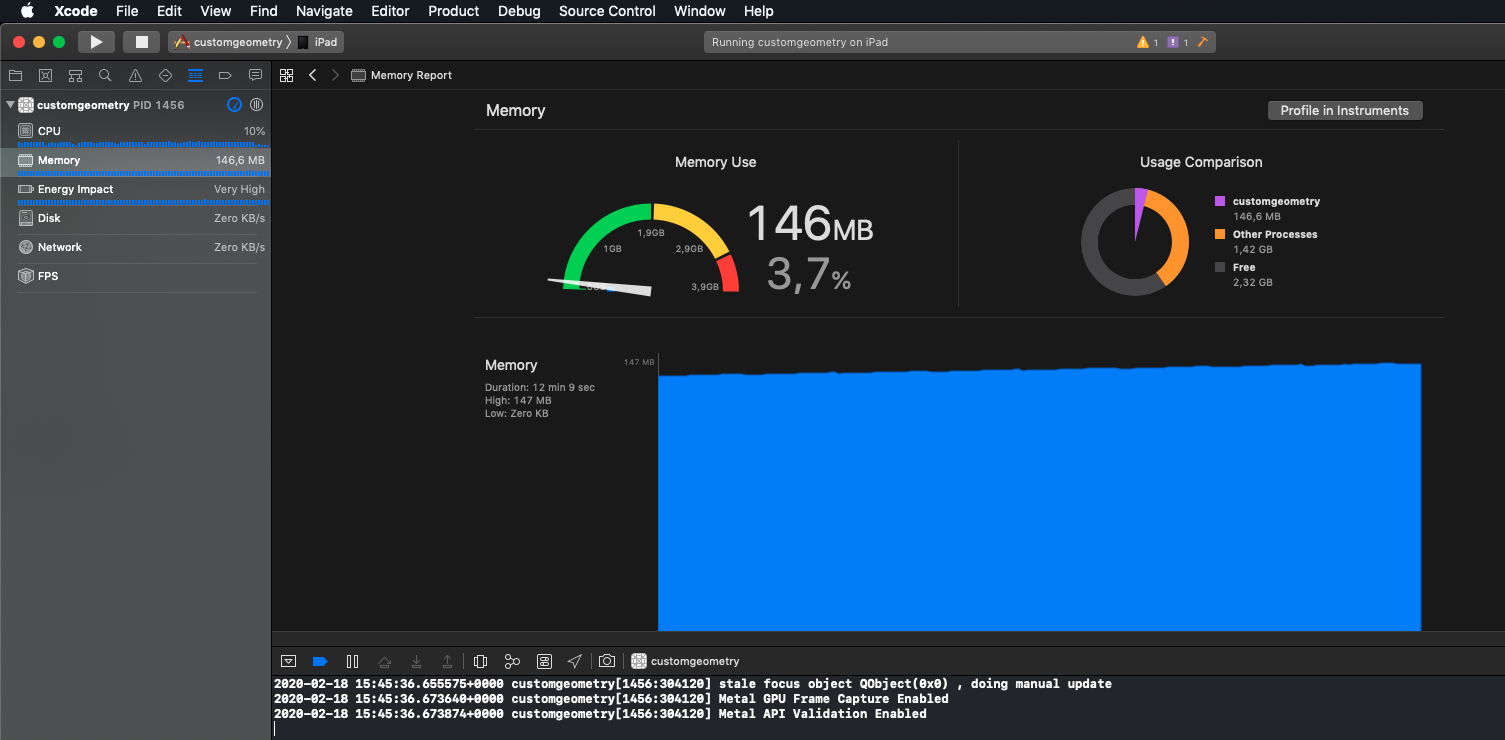This screenshot has height=740, width=1505.
Task: Capture GPU frame camera icon
Action: [607, 661]
